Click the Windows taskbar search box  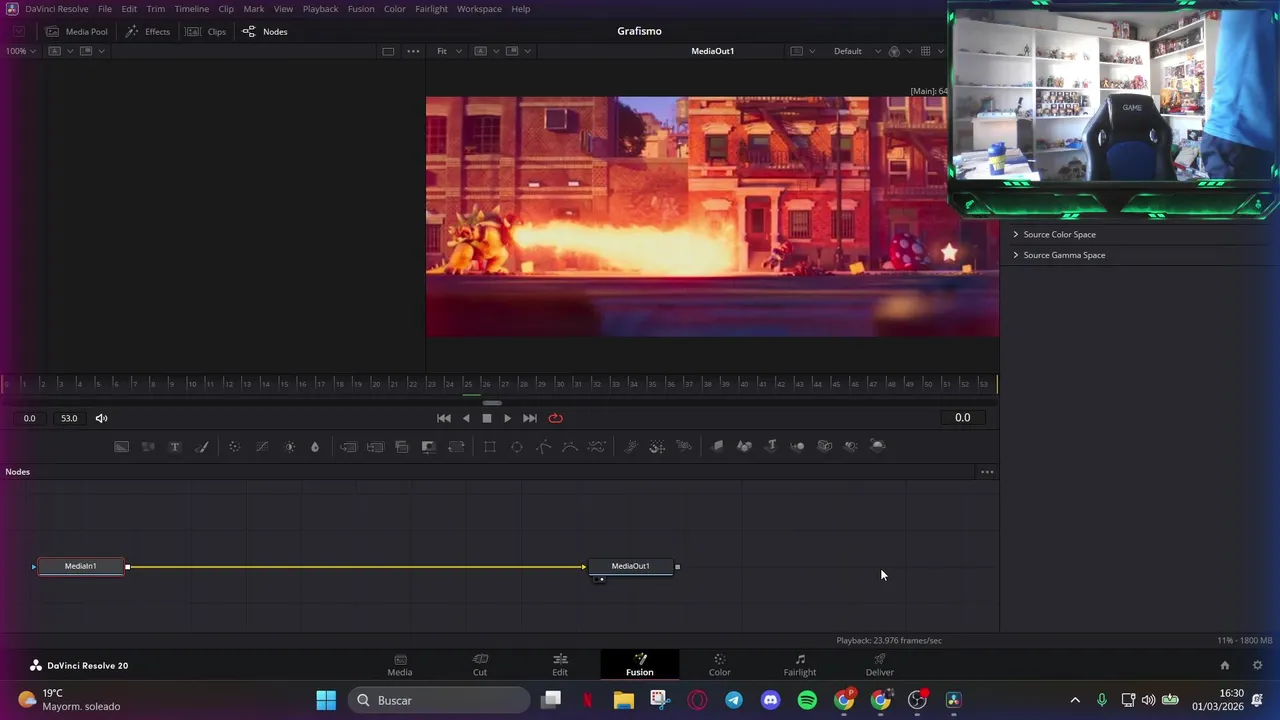point(439,700)
